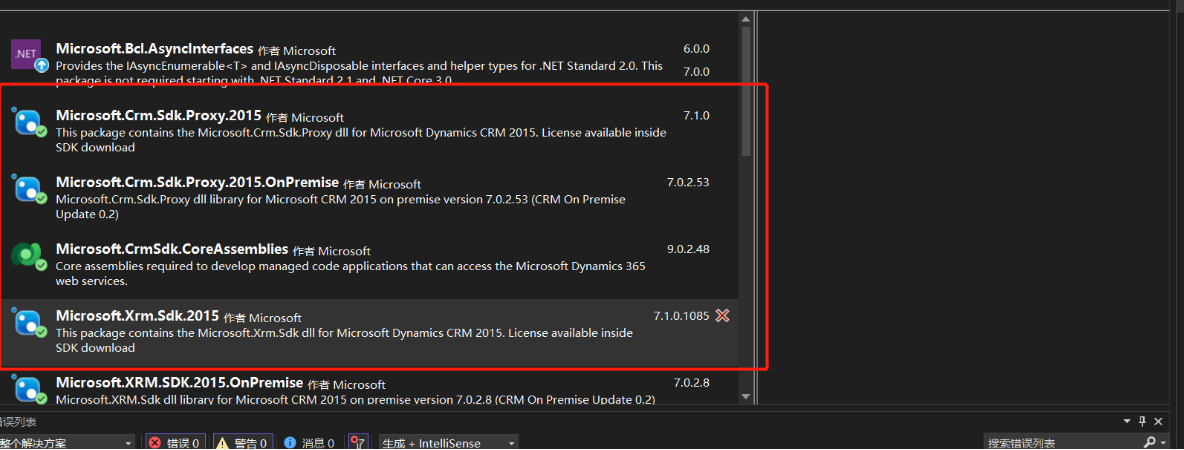Open the 生成 + IntelliSense dropdown
The height and width of the screenshot is (450, 1184).
tap(449, 442)
